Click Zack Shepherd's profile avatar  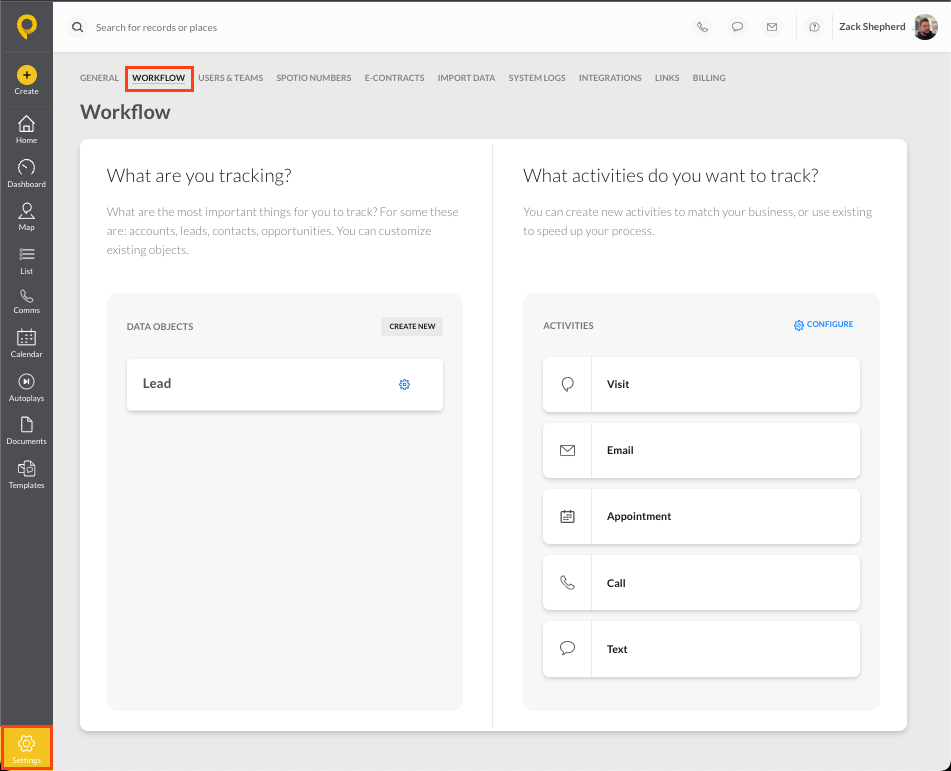pyautogui.click(x=926, y=27)
